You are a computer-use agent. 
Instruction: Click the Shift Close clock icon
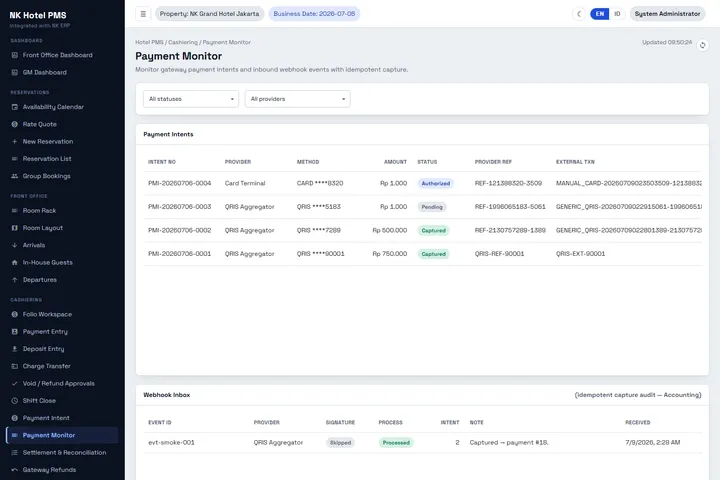coord(15,401)
